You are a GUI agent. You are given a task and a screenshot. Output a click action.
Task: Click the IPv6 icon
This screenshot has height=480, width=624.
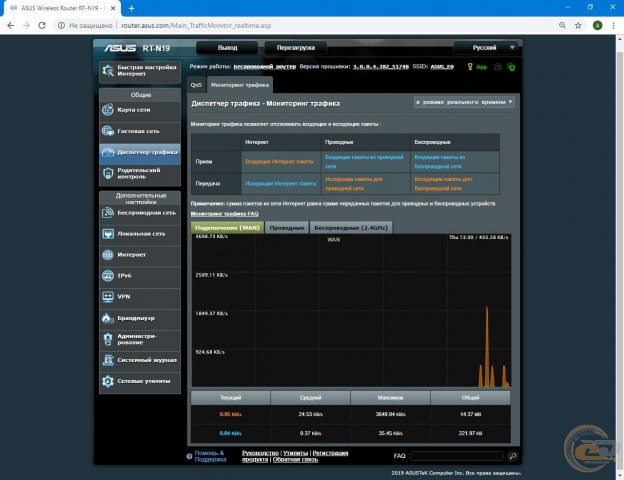coord(108,275)
